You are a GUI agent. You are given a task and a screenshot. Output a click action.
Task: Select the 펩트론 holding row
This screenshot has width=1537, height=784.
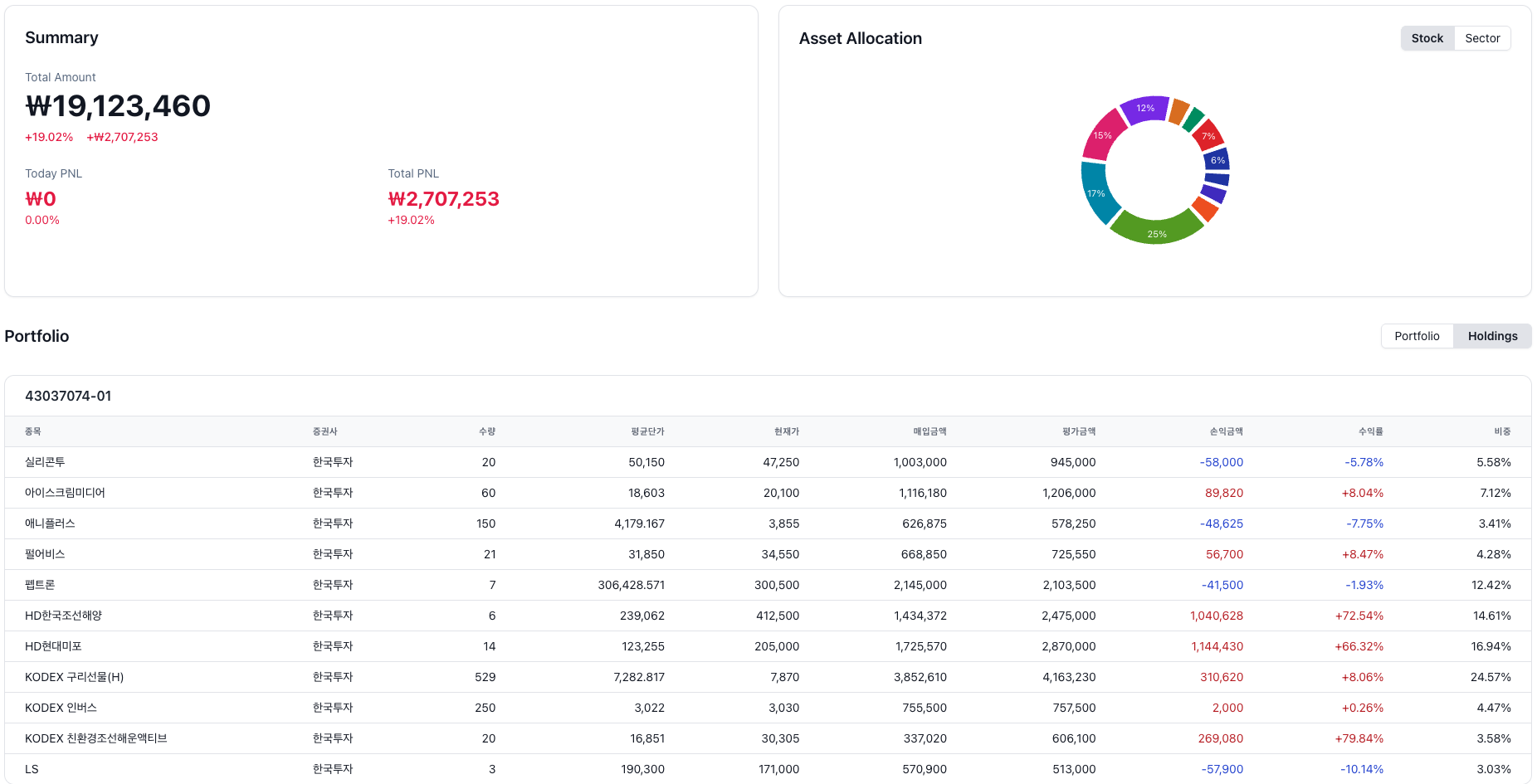click(768, 585)
